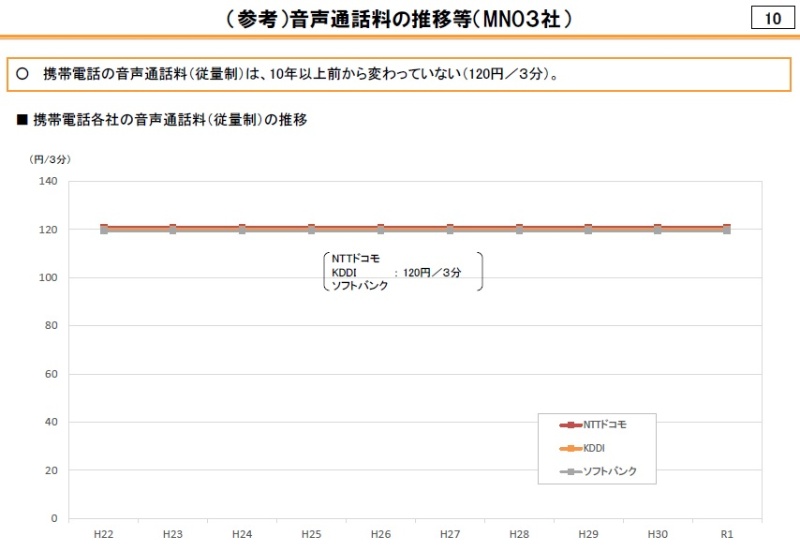Click the x-axis label H26
Viewport: 800px width, 551px height.
pos(381,534)
